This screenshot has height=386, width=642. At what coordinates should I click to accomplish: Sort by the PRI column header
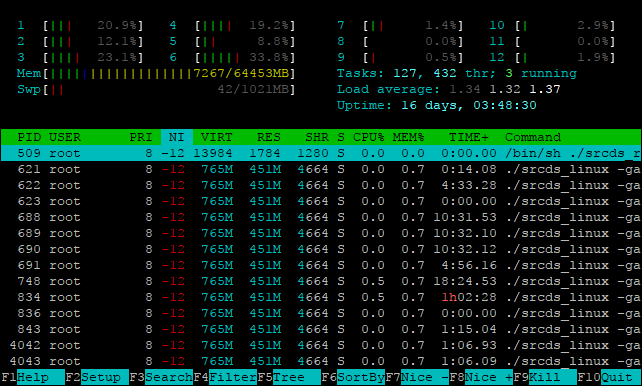pos(141,137)
